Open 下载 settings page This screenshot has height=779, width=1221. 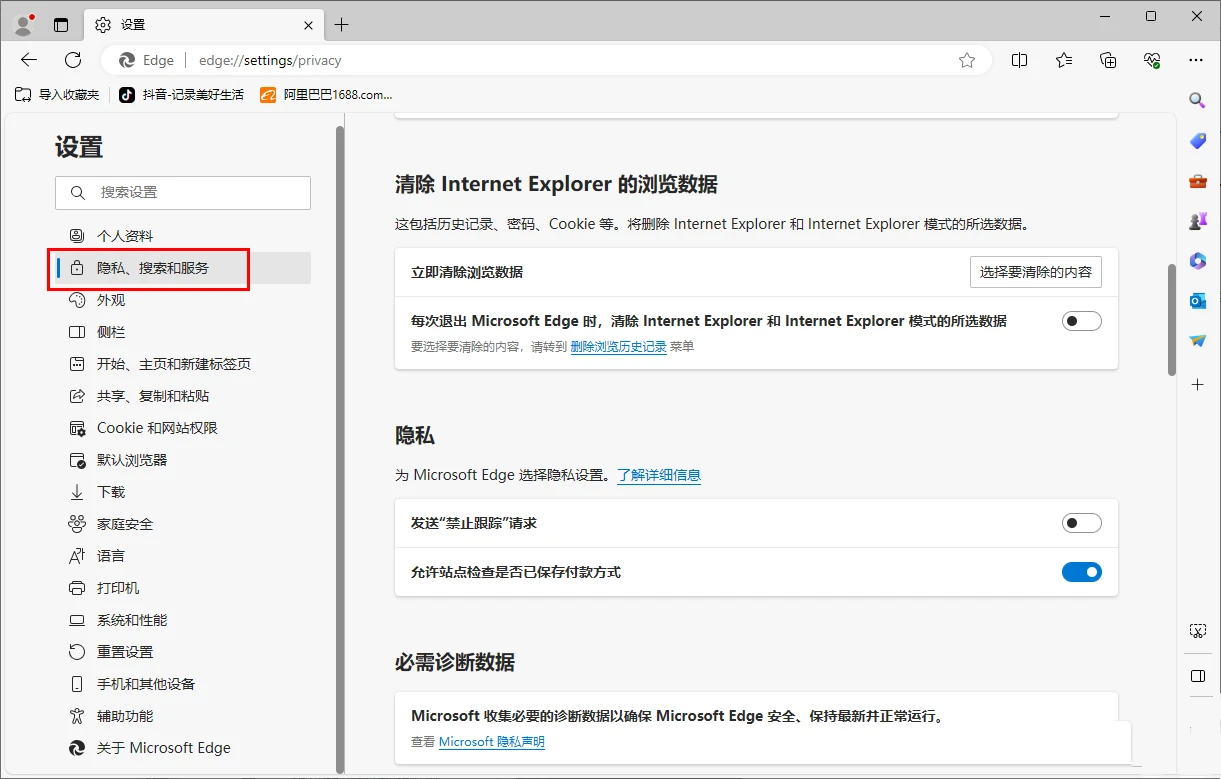pyautogui.click(x=183, y=492)
